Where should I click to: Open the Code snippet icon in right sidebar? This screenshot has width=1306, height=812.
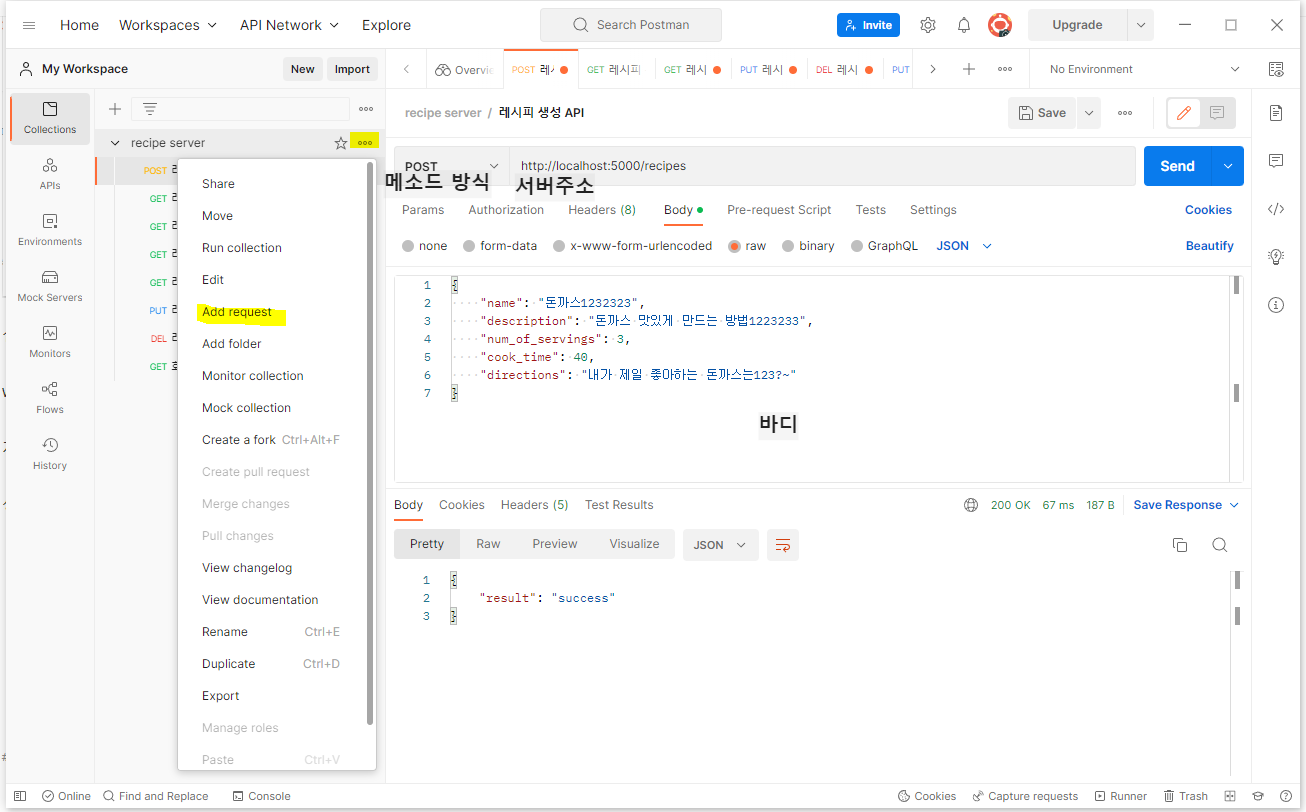click(1276, 209)
